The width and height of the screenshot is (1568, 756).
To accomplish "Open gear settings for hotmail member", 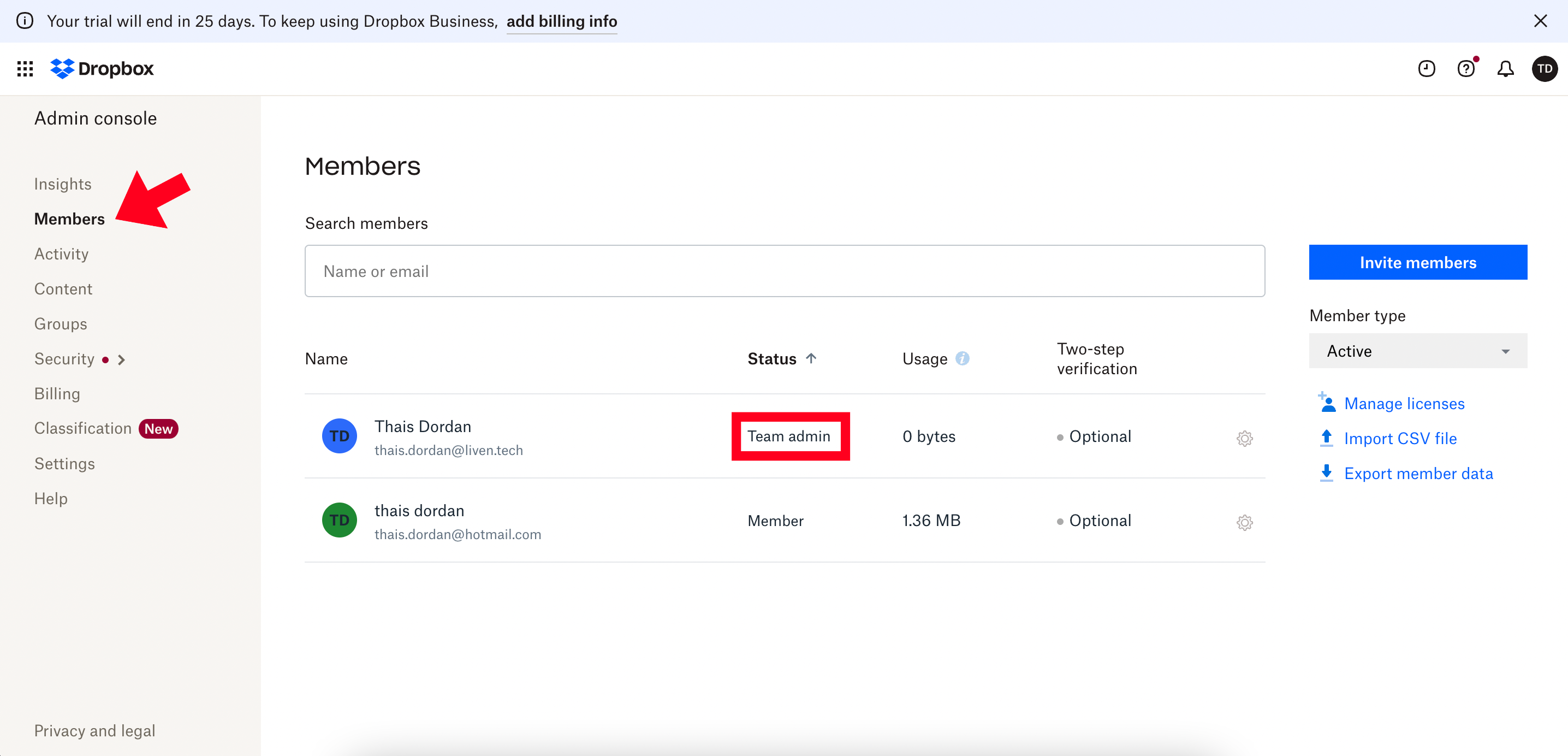I will click(1244, 522).
